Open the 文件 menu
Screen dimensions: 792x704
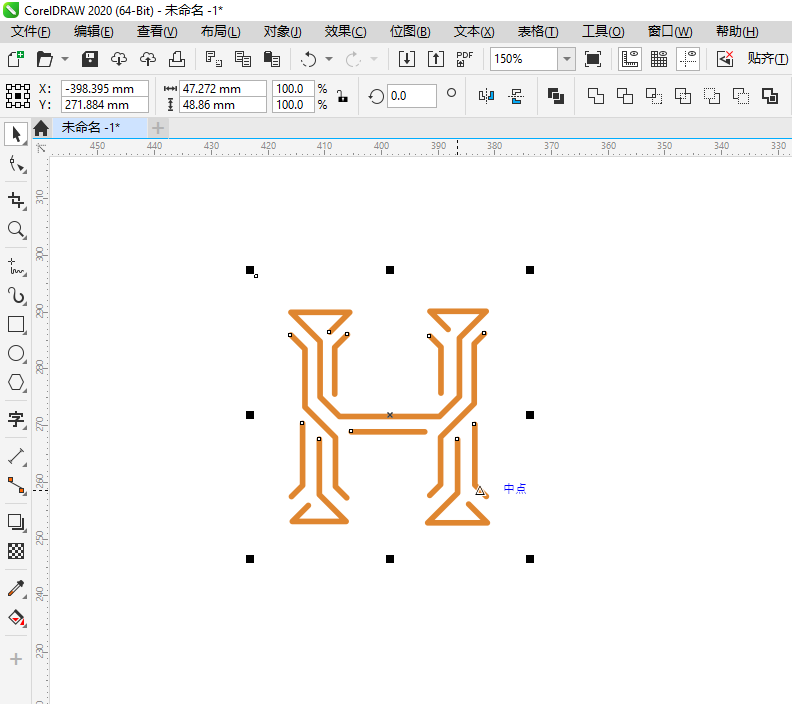(x=31, y=31)
